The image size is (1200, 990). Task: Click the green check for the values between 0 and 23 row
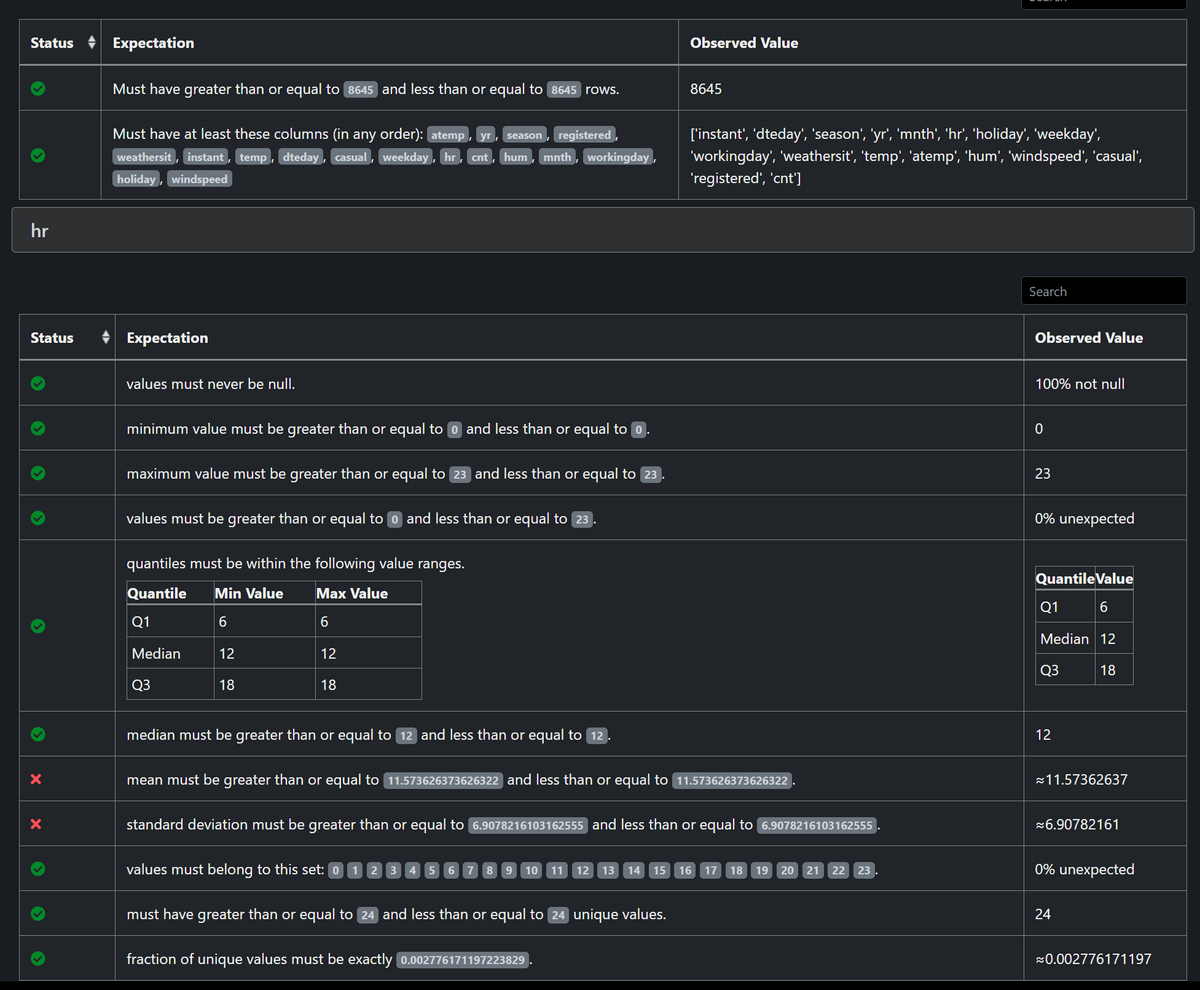pos(37,519)
